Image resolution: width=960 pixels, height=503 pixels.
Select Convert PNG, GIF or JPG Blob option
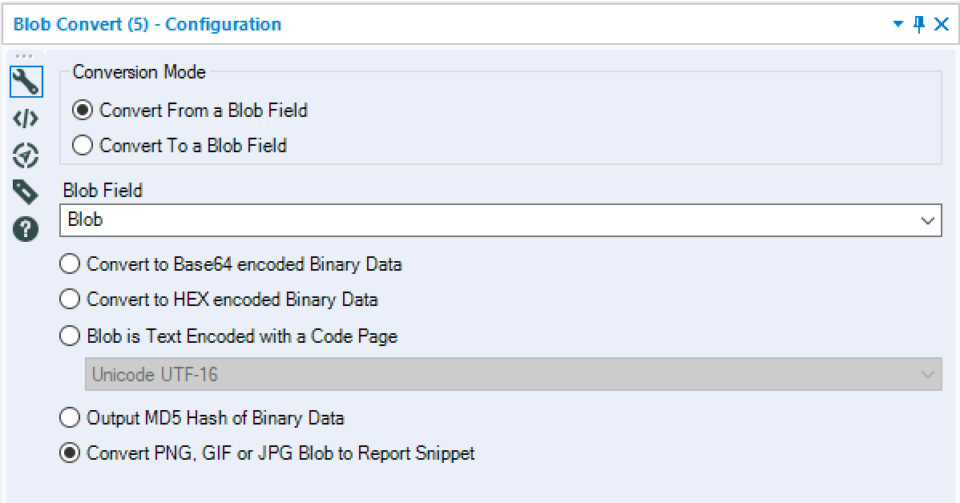tap(70, 453)
